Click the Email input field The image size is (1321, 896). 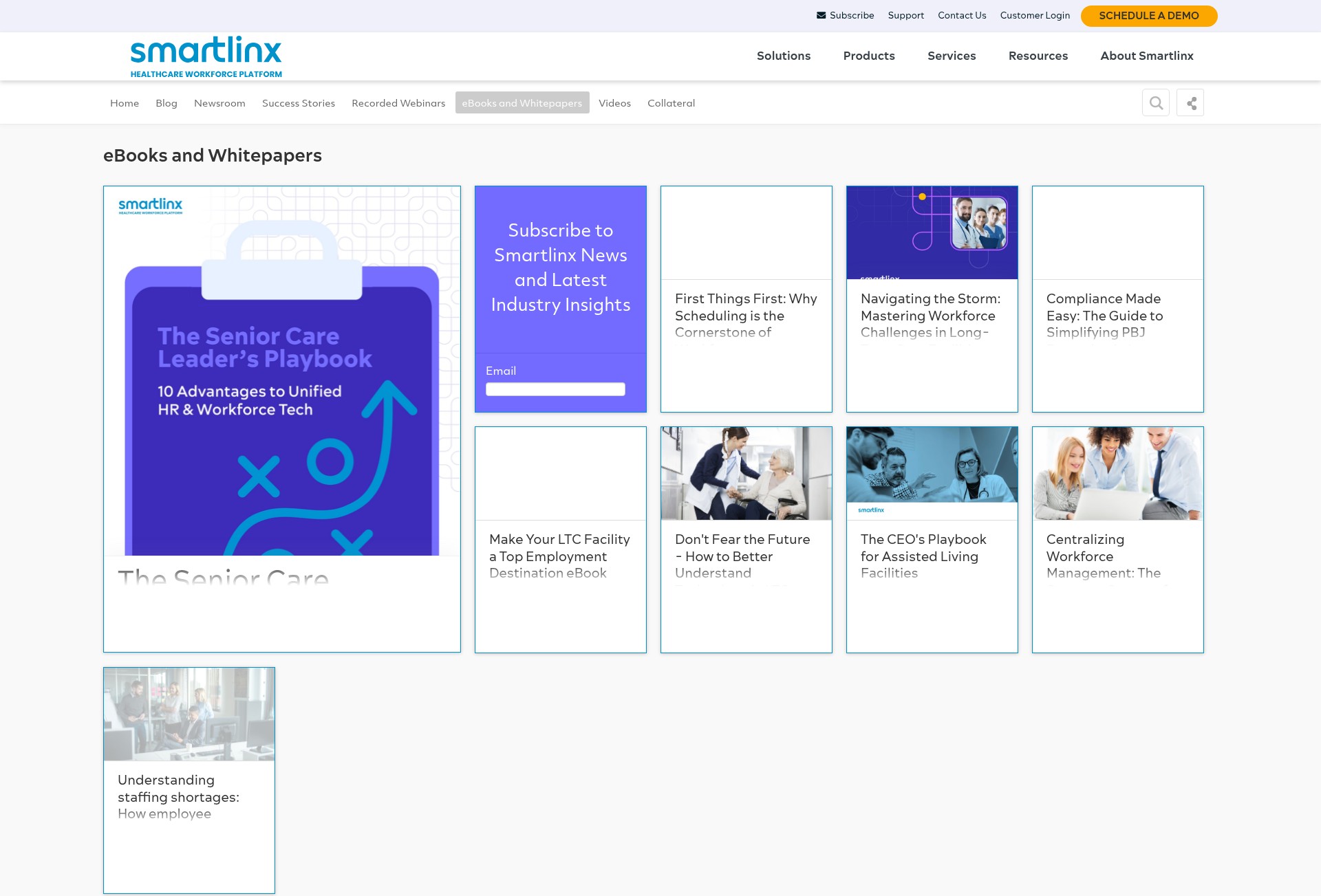(555, 389)
